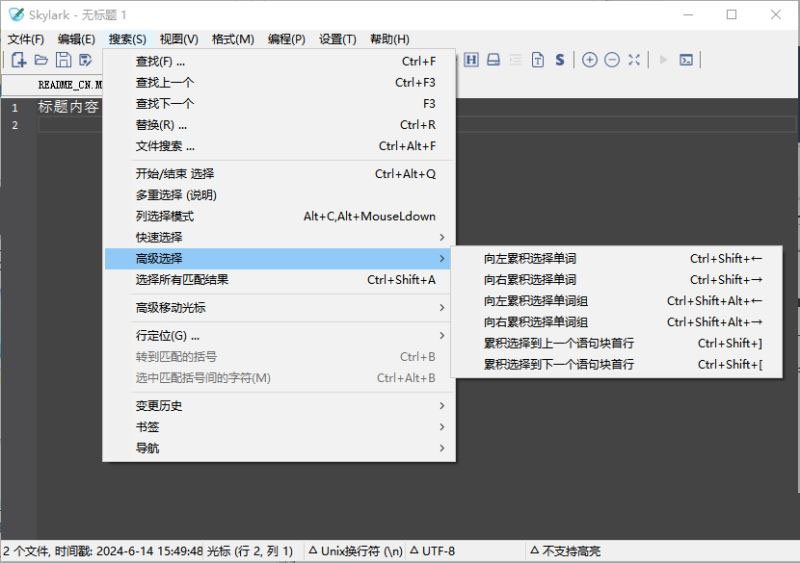Viewport: 800px width, 563px height.
Task: Enable 列选择模式 from the menu
Action: [279, 216]
